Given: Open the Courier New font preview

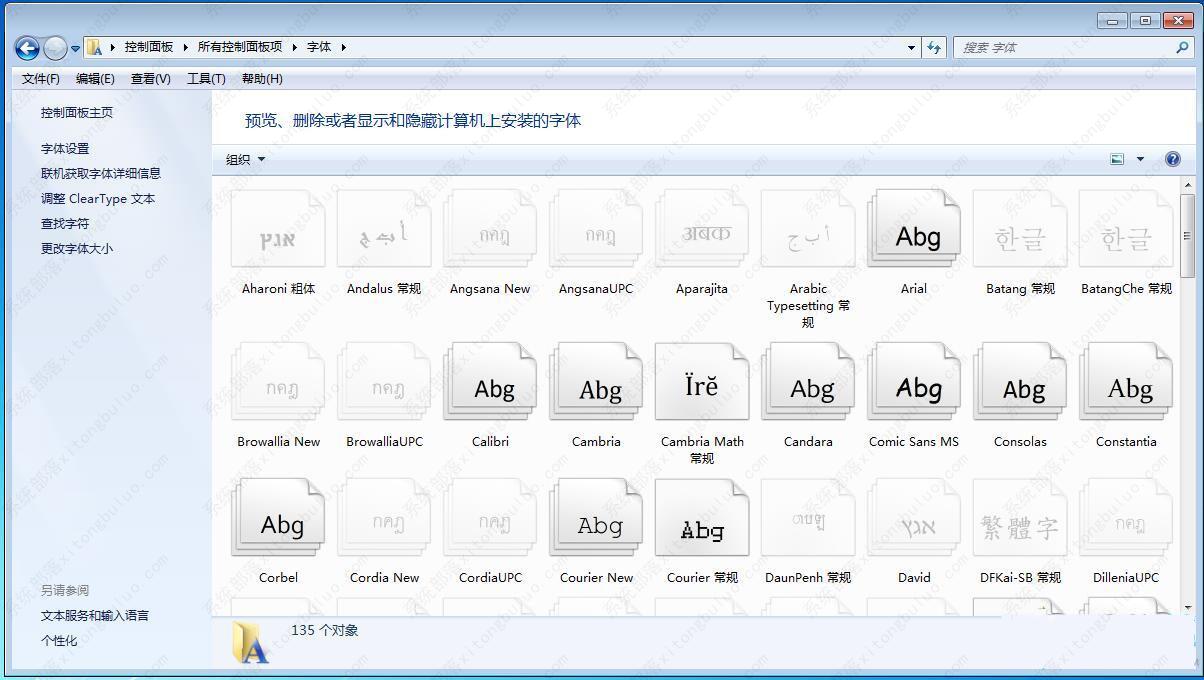Looking at the screenshot, I should (595, 517).
